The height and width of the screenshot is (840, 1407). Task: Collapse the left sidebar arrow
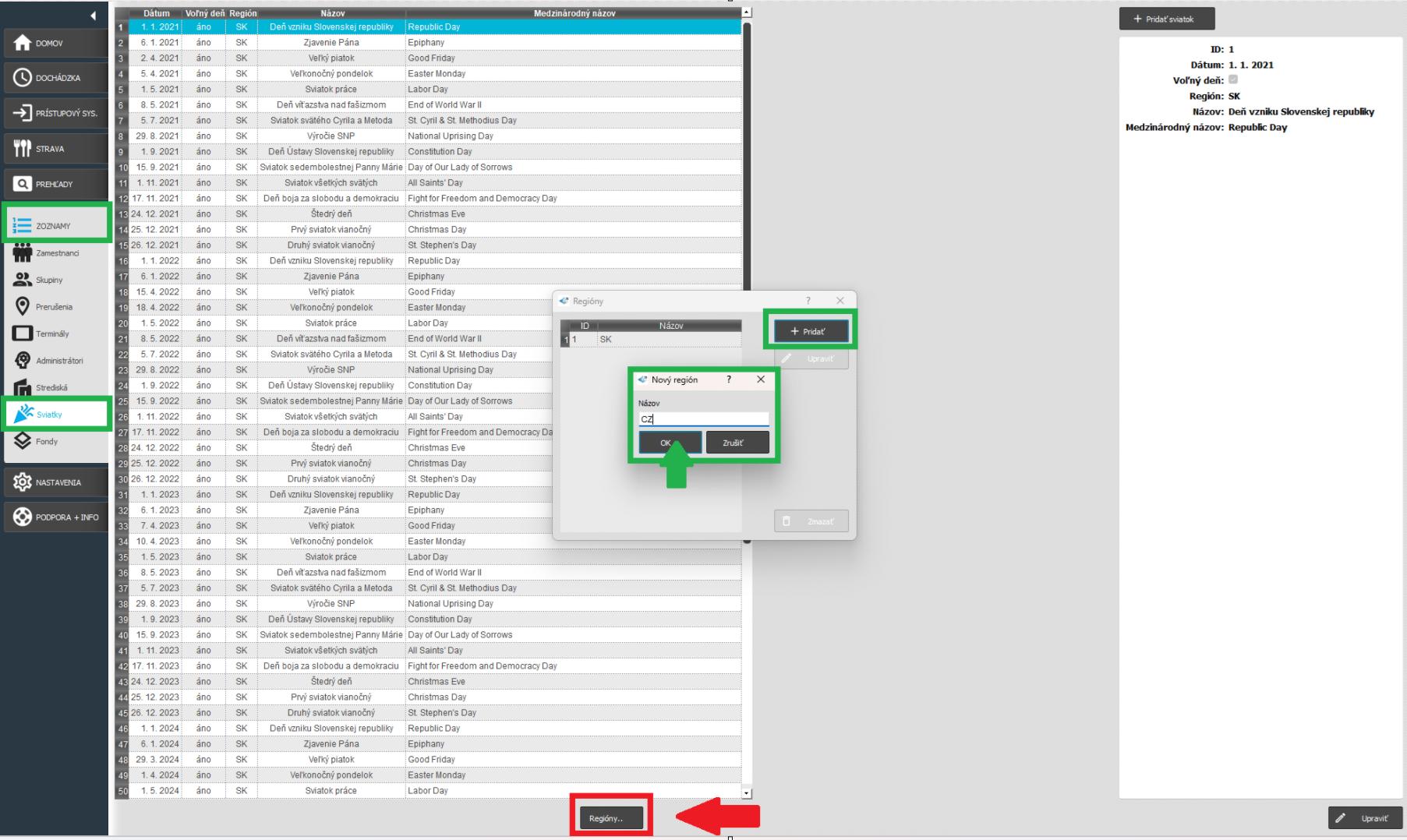(94, 16)
